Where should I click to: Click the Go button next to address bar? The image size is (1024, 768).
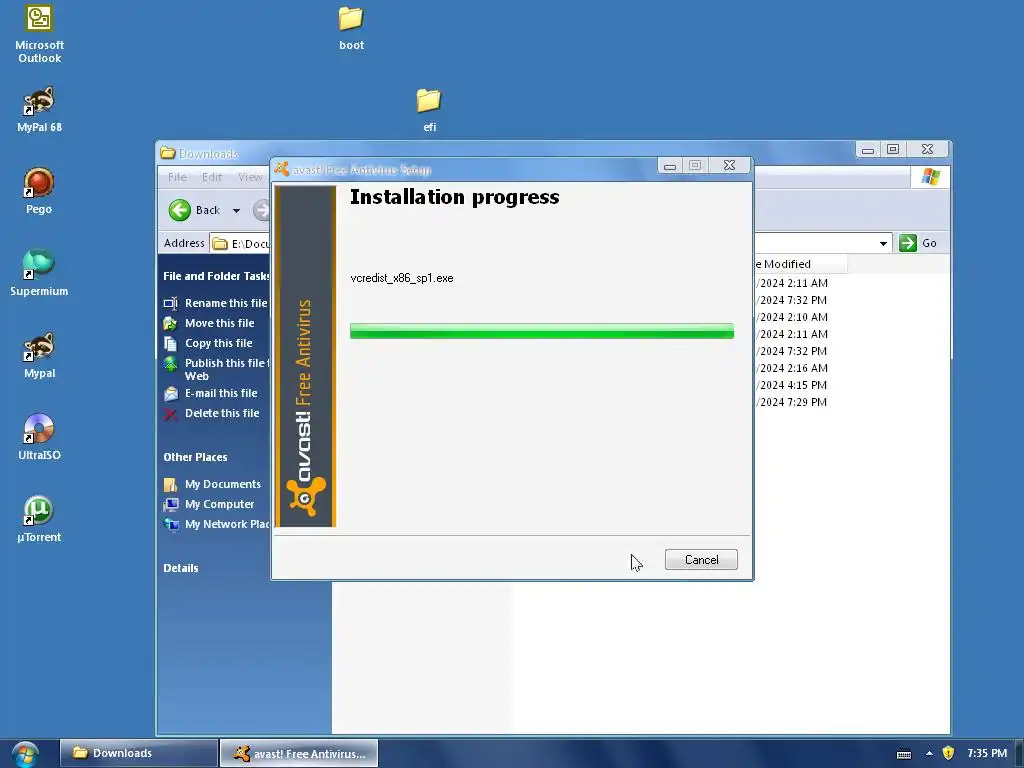click(x=918, y=243)
